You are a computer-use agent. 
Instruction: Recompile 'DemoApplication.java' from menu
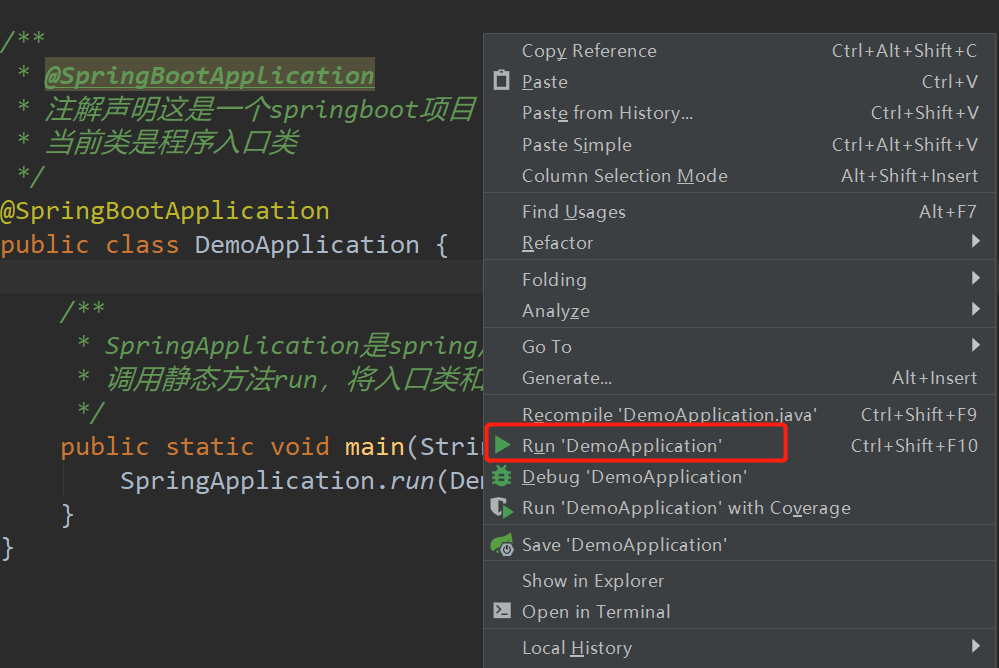tap(669, 414)
